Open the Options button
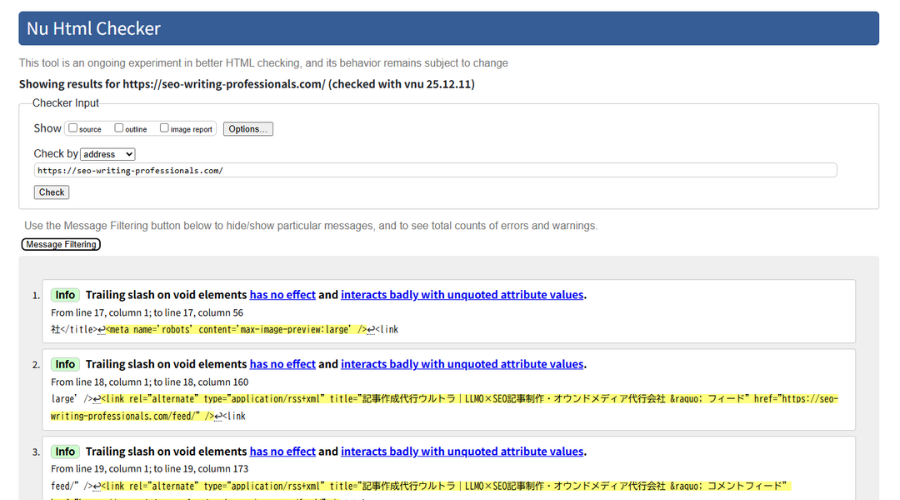Viewport: 900px width, 500px height. pyautogui.click(x=248, y=129)
